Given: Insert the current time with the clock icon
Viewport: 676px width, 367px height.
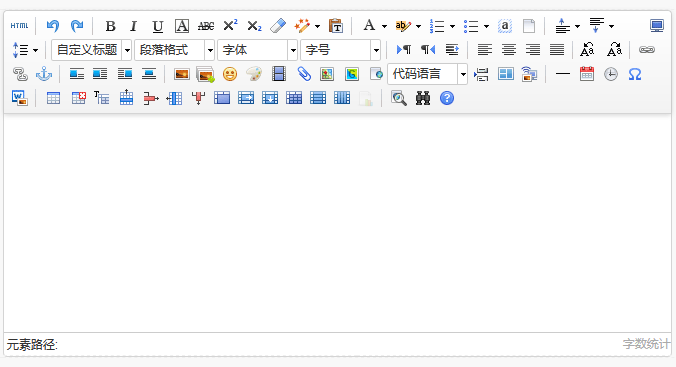Looking at the screenshot, I should point(611,74).
